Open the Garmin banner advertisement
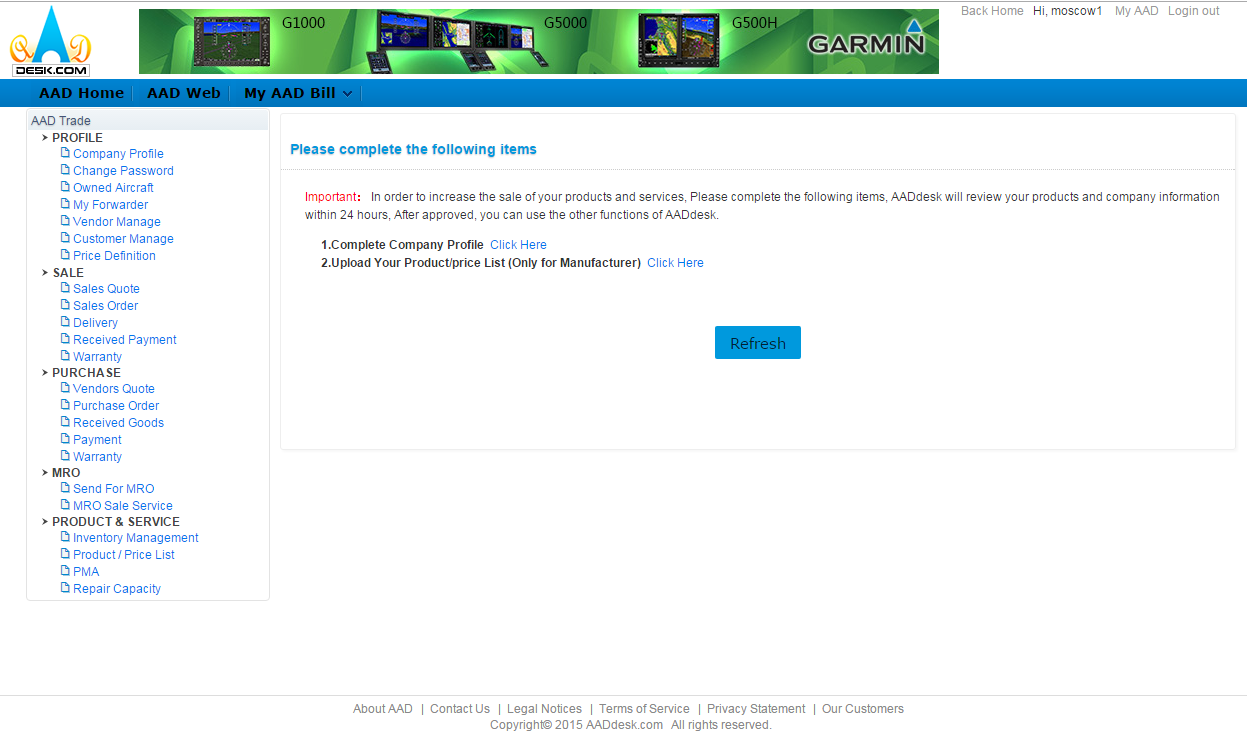The height and width of the screenshot is (755, 1247). [x=539, y=41]
